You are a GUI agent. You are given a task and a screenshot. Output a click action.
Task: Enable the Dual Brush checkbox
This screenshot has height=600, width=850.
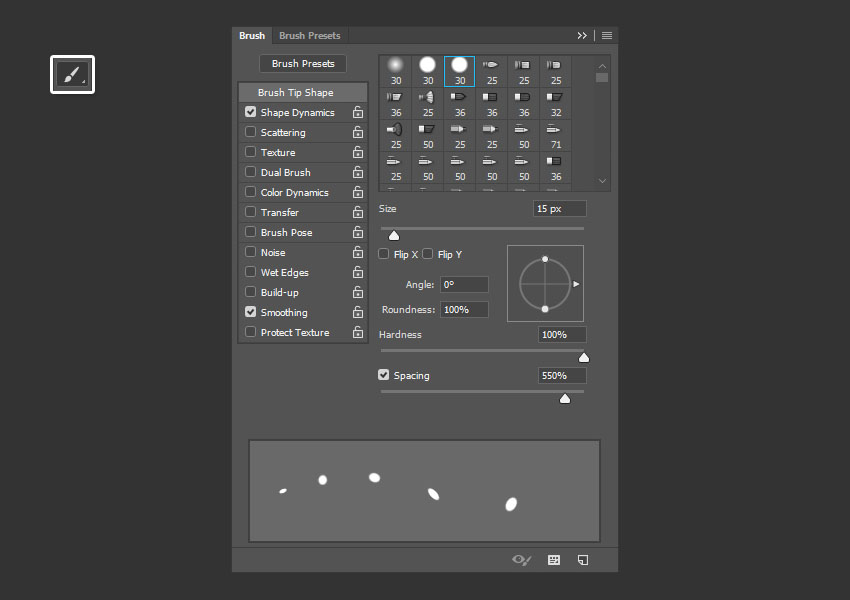[x=250, y=172]
